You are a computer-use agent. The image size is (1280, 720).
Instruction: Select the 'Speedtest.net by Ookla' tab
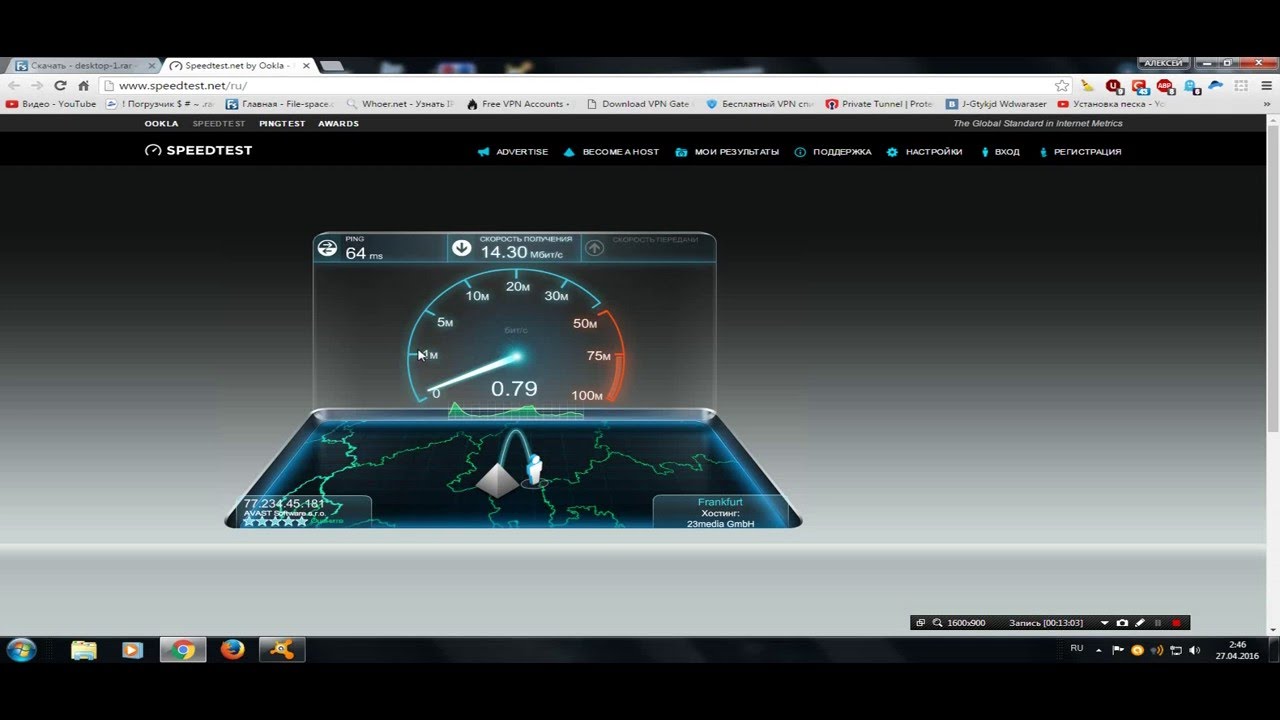coord(238,65)
